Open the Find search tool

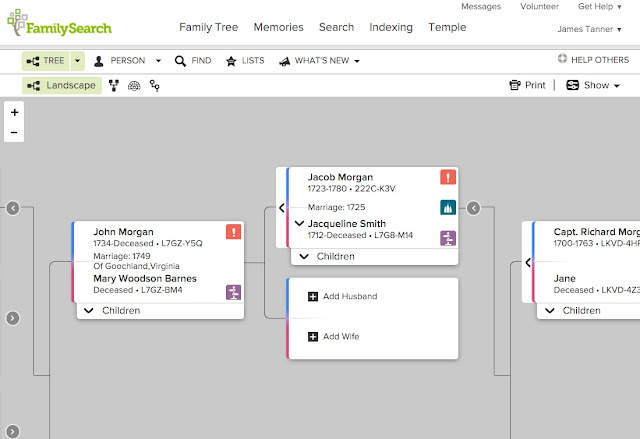[x=193, y=61]
